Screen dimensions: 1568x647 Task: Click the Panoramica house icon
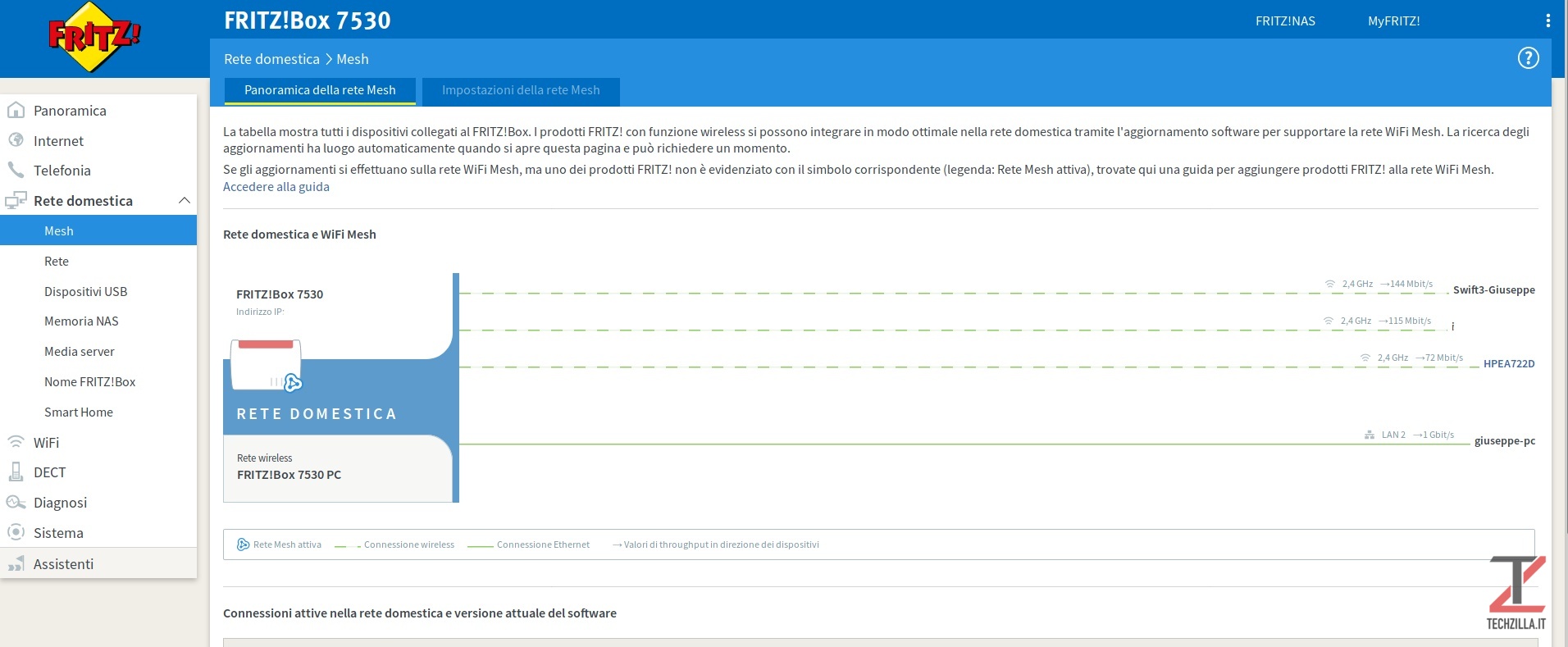(16, 110)
